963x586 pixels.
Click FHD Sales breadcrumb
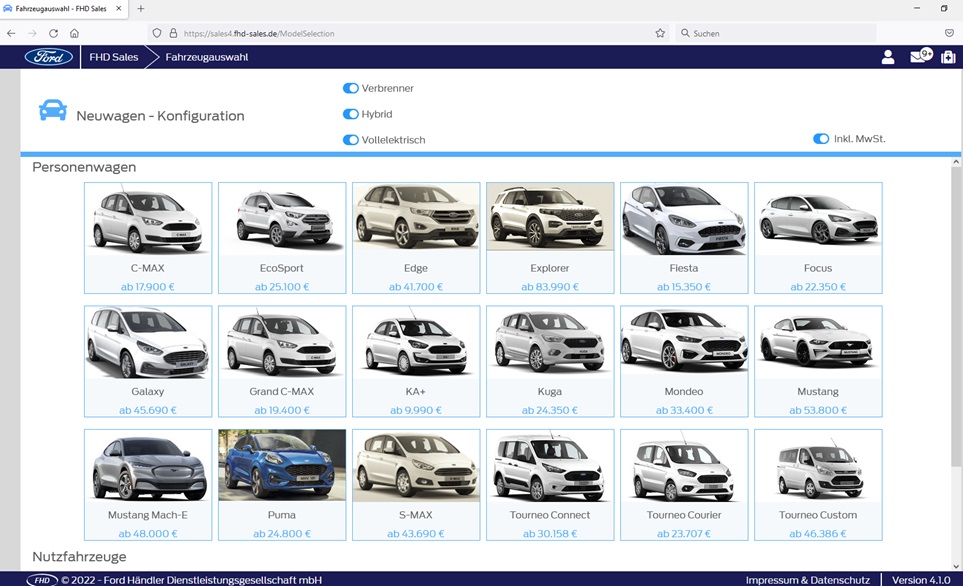click(x=114, y=57)
